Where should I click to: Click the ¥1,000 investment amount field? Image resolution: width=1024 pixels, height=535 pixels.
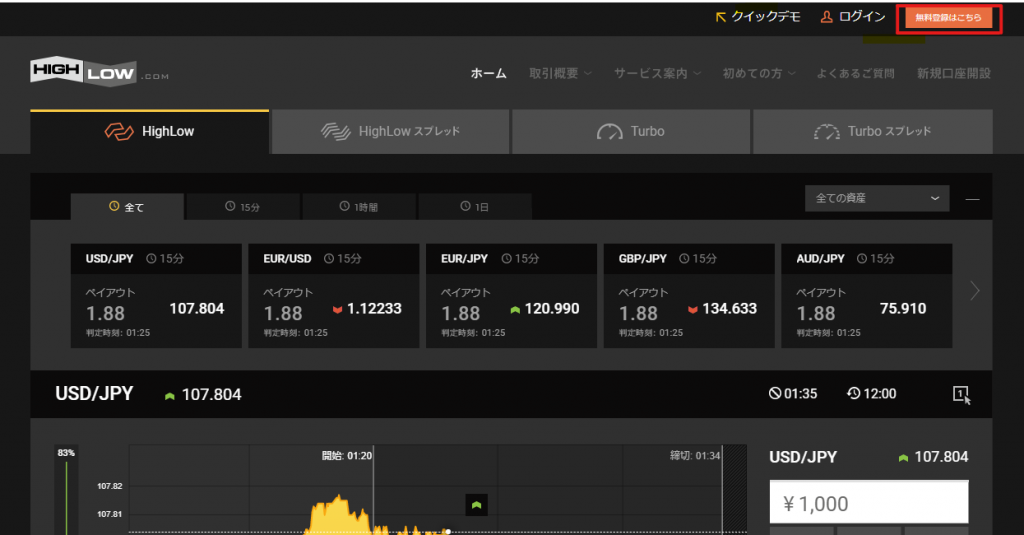tap(869, 502)
